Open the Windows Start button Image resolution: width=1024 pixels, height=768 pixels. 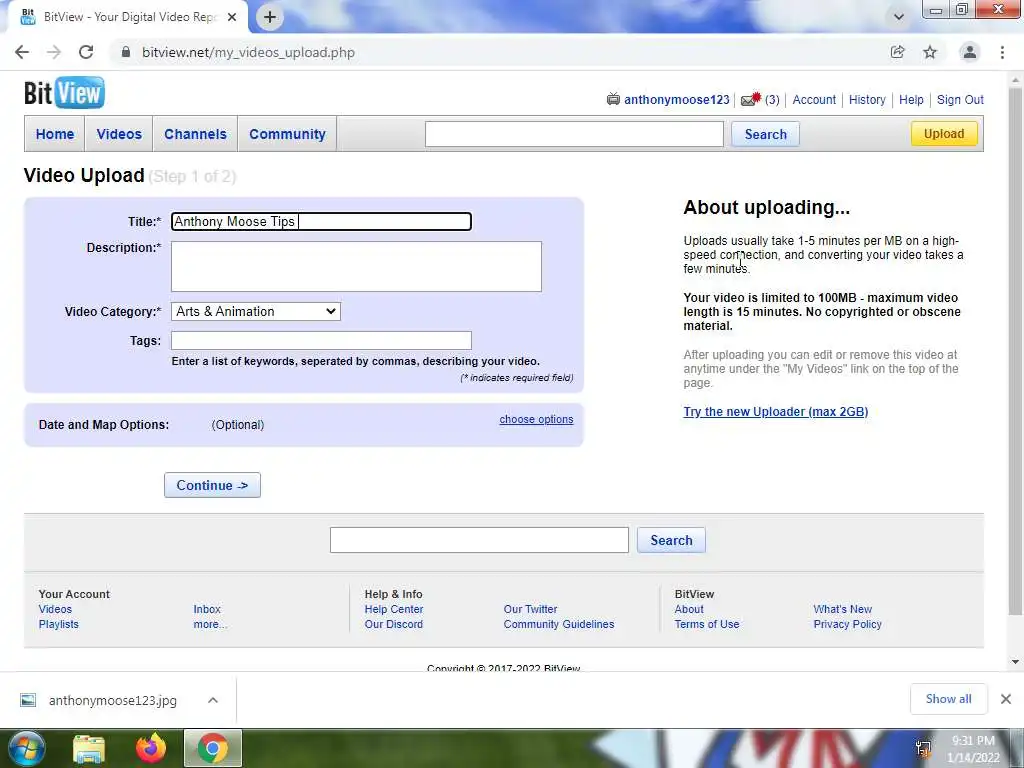click(x=25, y=748)
